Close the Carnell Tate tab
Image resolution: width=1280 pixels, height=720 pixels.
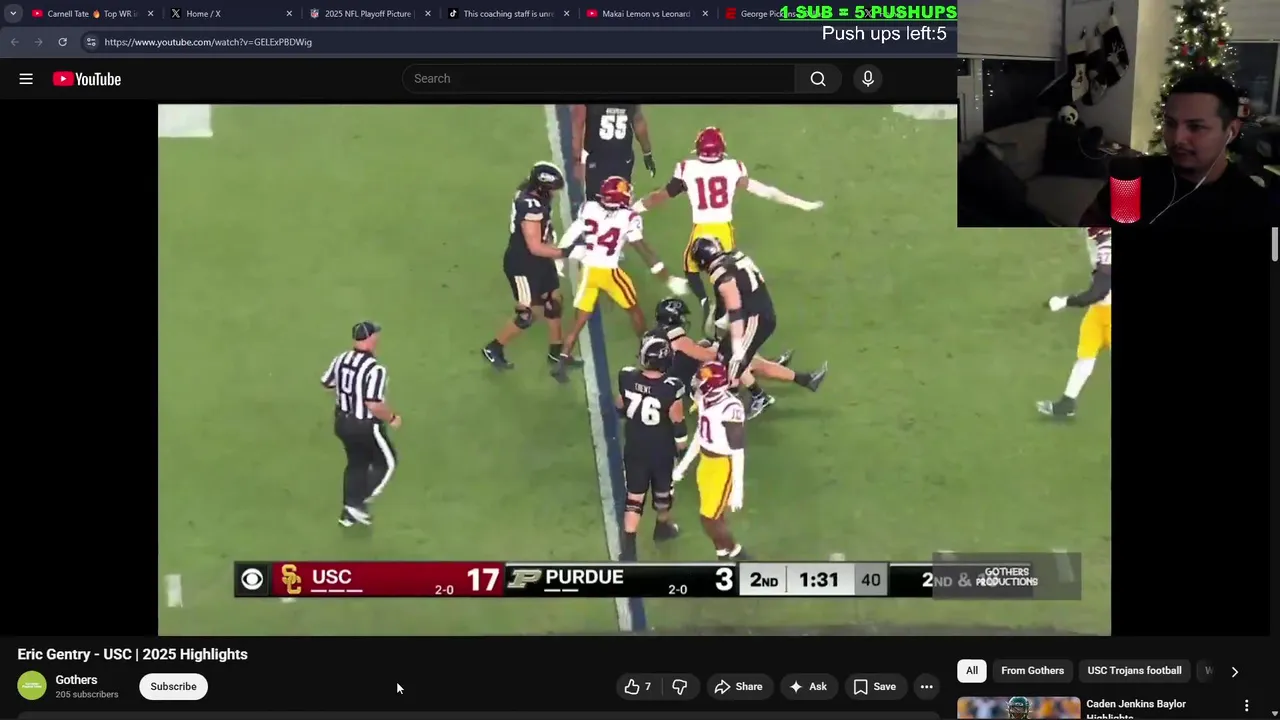tap(151, 14)
